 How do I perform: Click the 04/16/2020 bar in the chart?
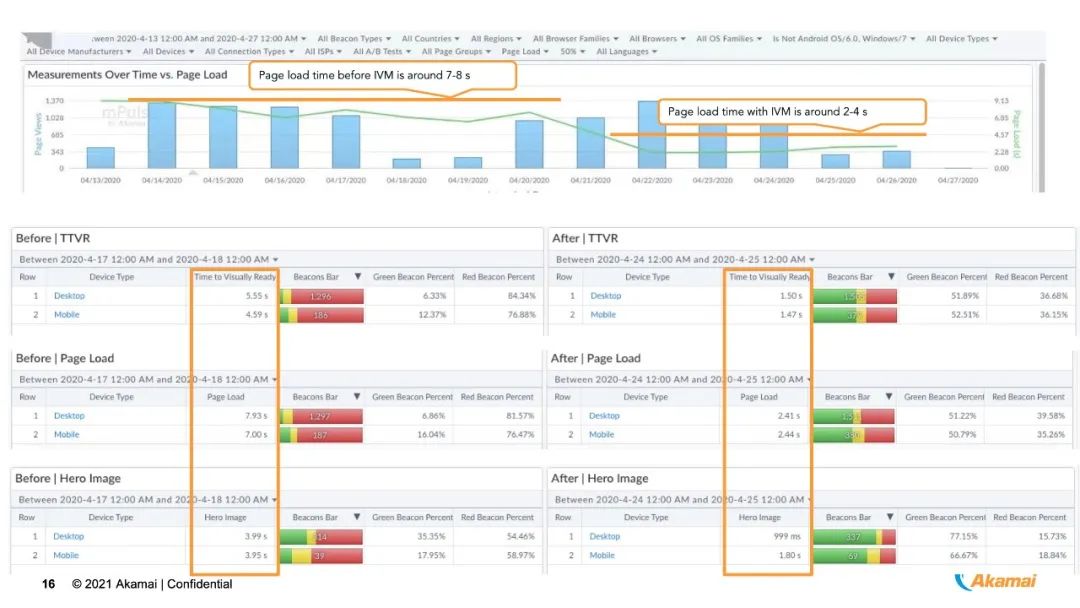click(x=284, y=137)
